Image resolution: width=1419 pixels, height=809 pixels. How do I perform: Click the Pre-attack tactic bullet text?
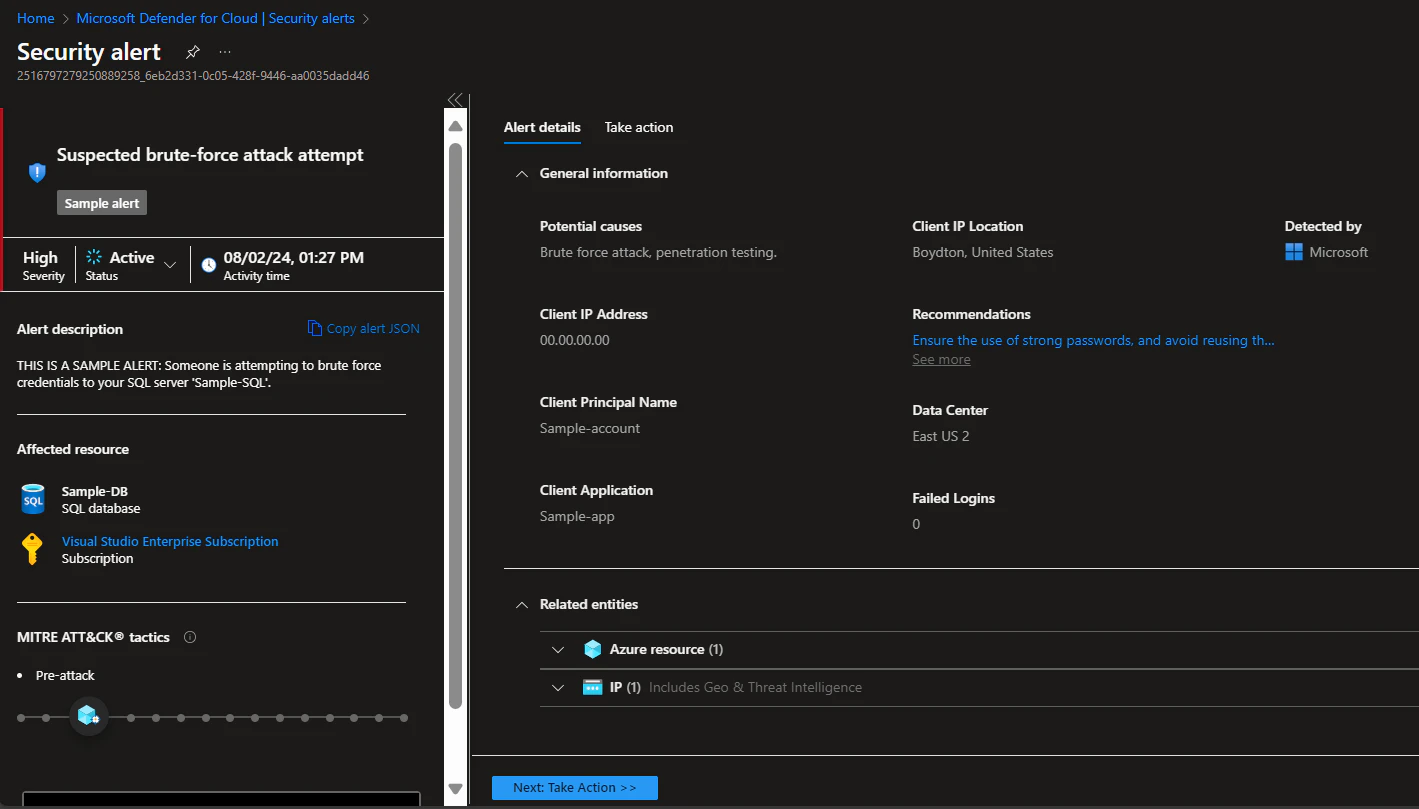(x=65, y=675)
